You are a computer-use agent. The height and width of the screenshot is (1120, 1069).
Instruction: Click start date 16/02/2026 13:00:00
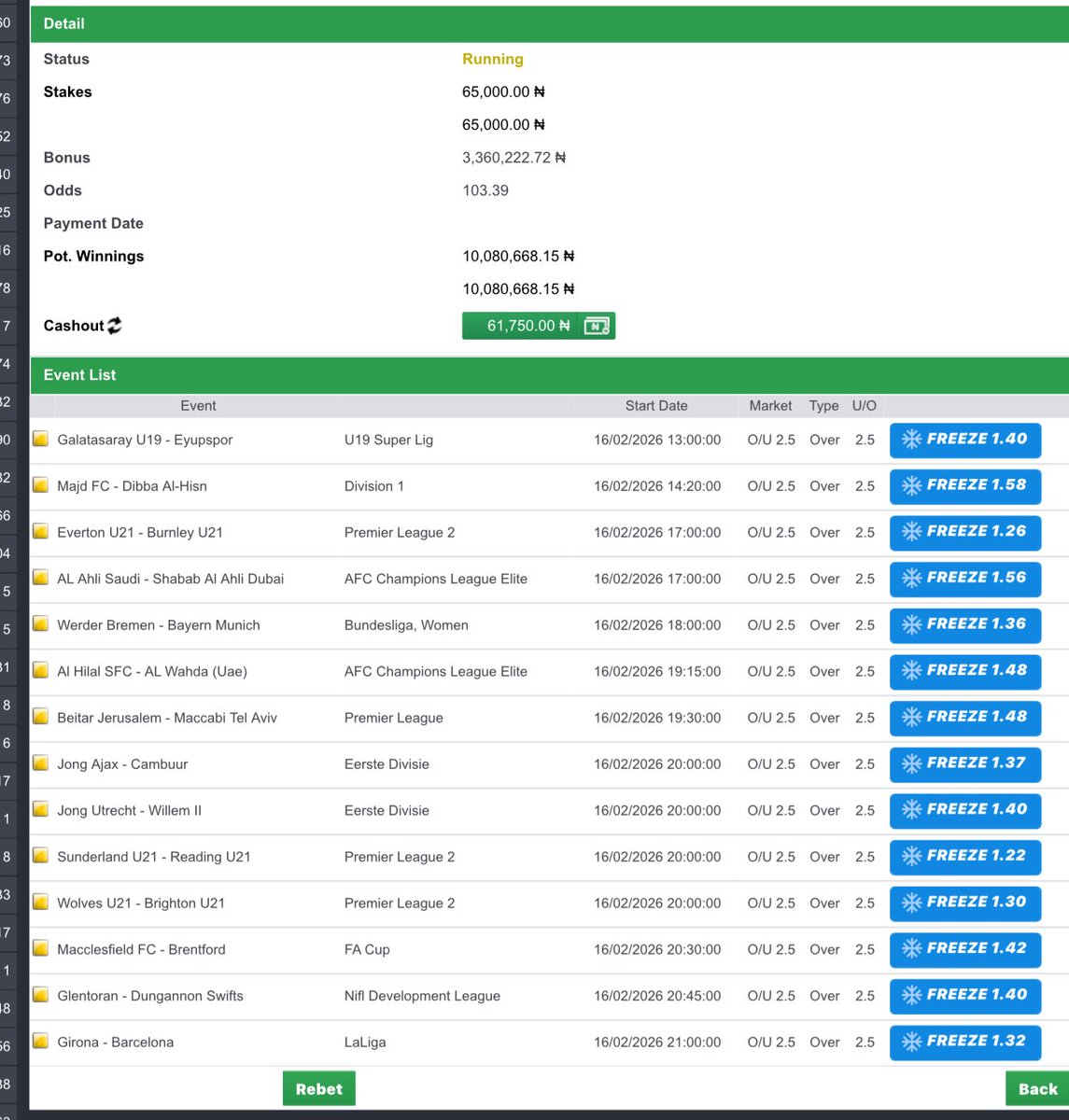657,440
